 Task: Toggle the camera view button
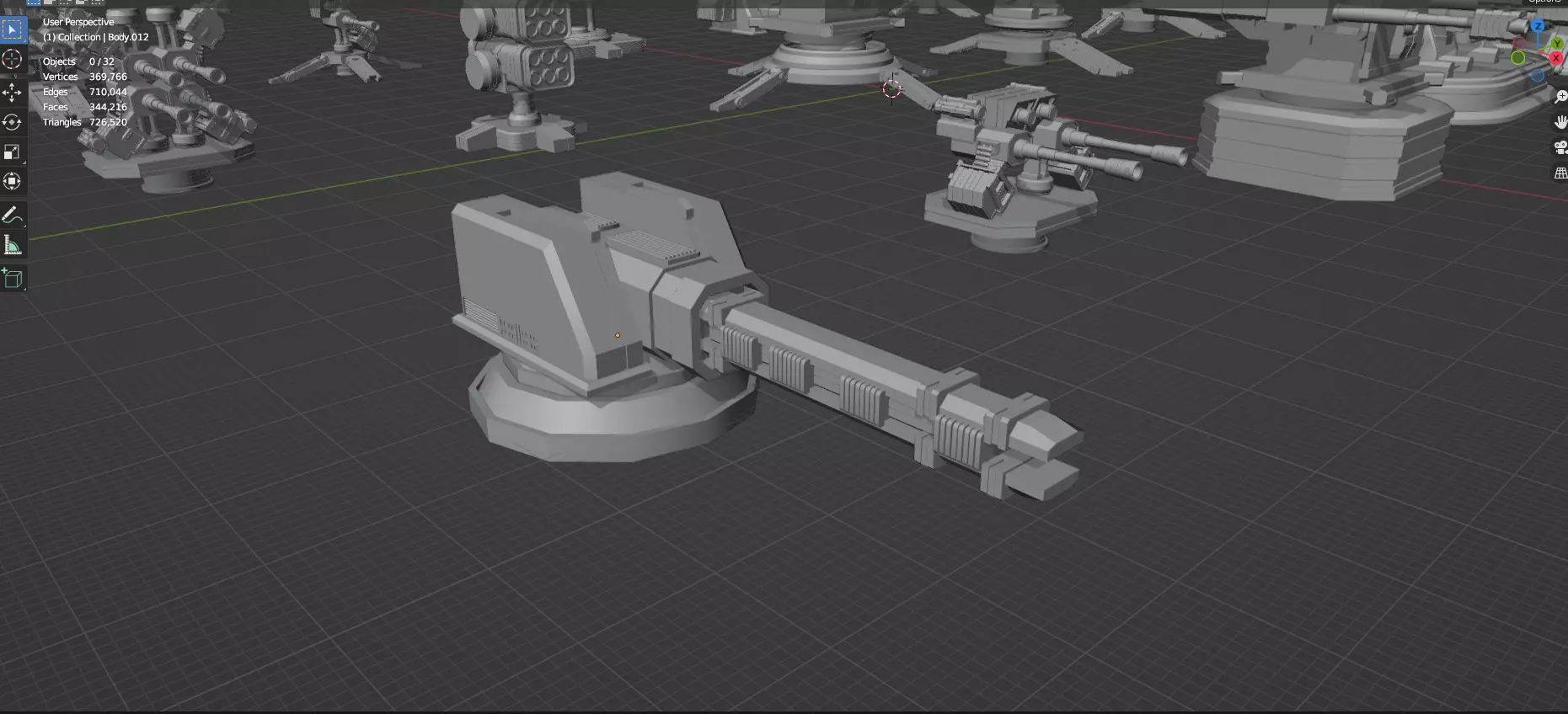tap(1560, 147)
